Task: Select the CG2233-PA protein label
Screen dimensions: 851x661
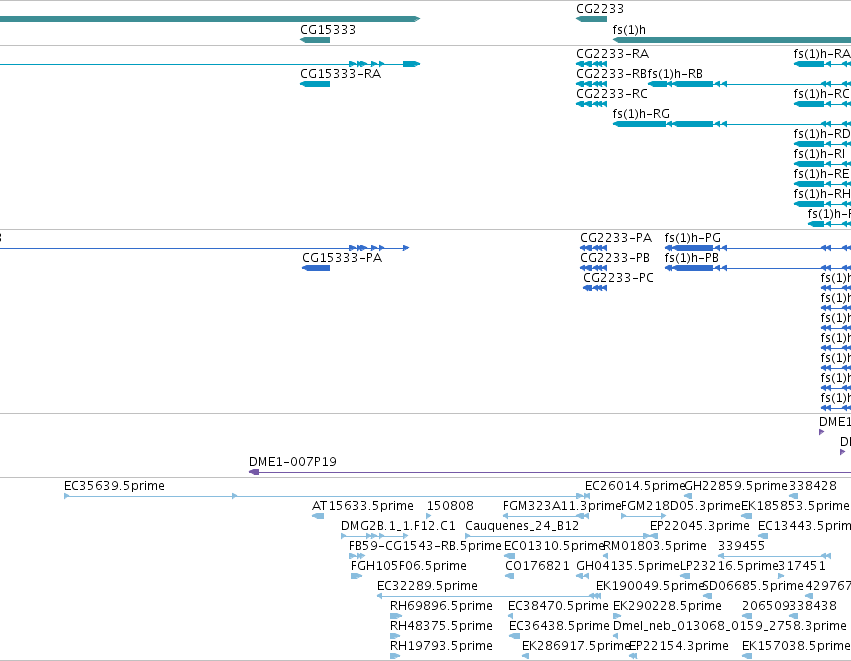Action: pyautogui.click(x=616, y=238)
